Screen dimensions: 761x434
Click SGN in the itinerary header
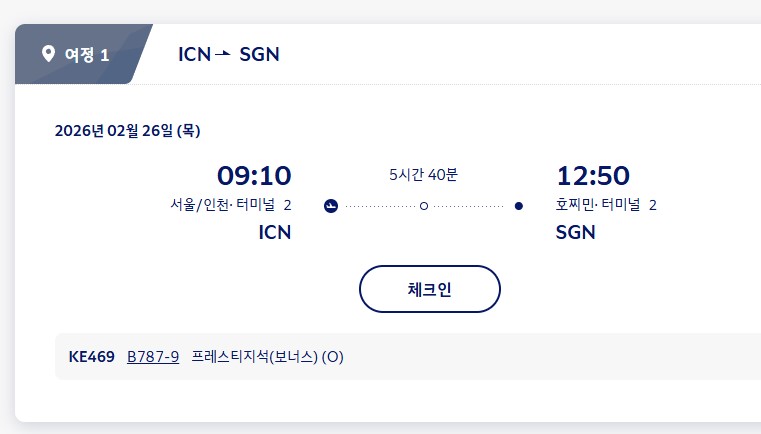click(259, 54)
